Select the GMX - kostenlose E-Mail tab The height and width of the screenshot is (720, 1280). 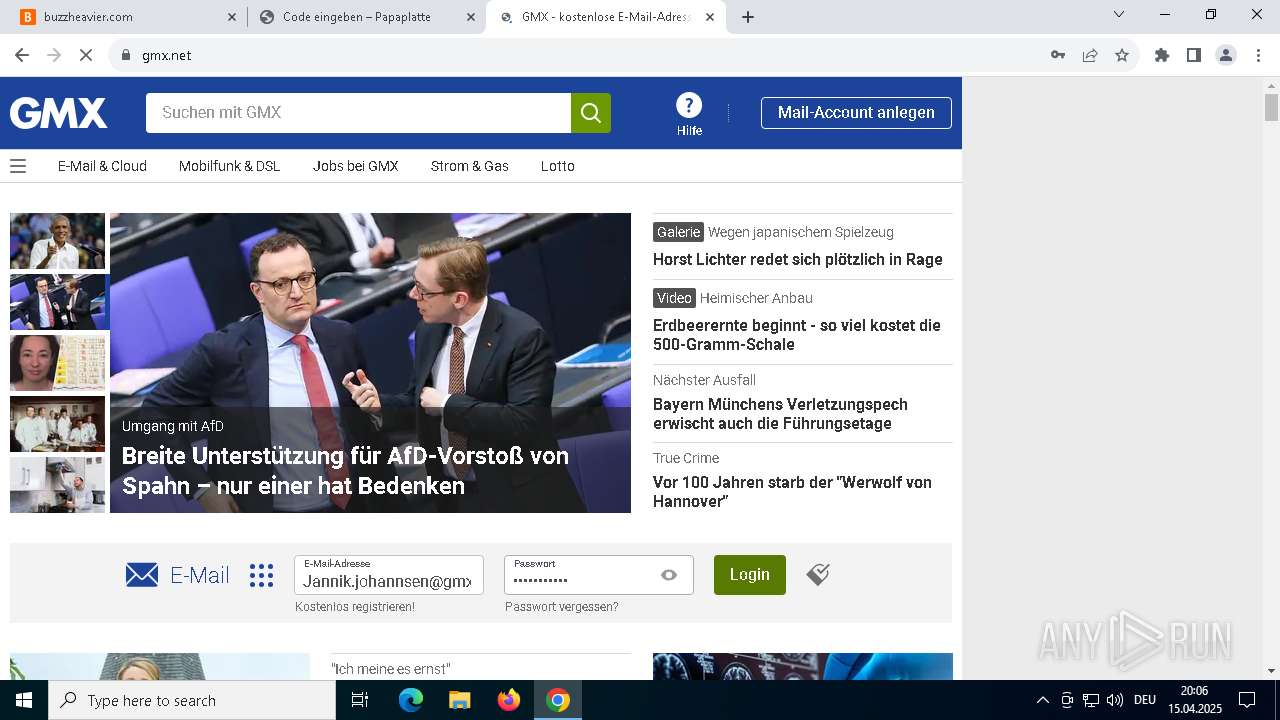click(605, 17)
